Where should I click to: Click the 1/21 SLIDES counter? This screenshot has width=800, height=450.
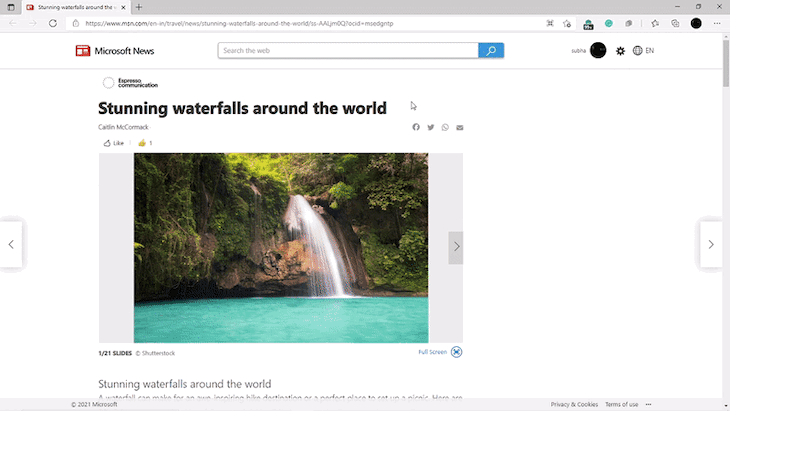pyautogui.click(x=115, y=353)
